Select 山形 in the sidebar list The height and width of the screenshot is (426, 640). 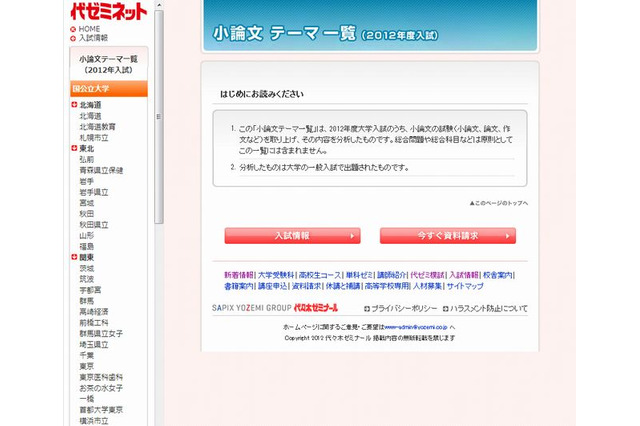(87, 236)
